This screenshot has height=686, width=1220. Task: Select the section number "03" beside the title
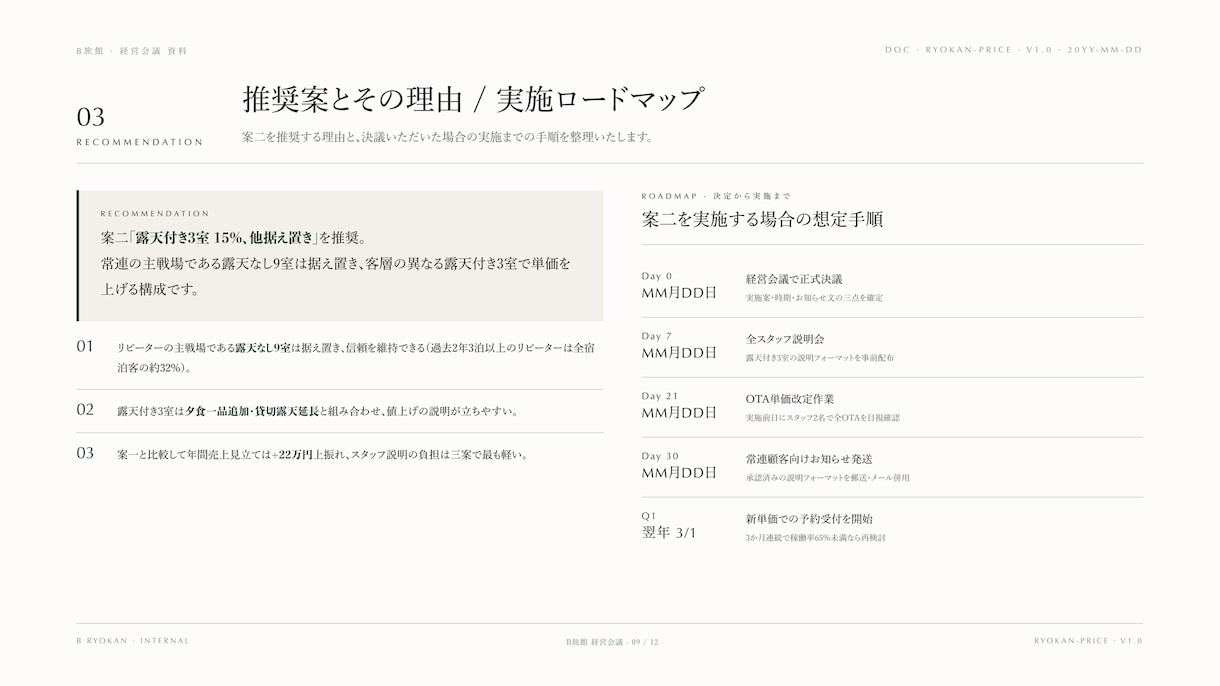pyautogui.click(x=91, y=117)
